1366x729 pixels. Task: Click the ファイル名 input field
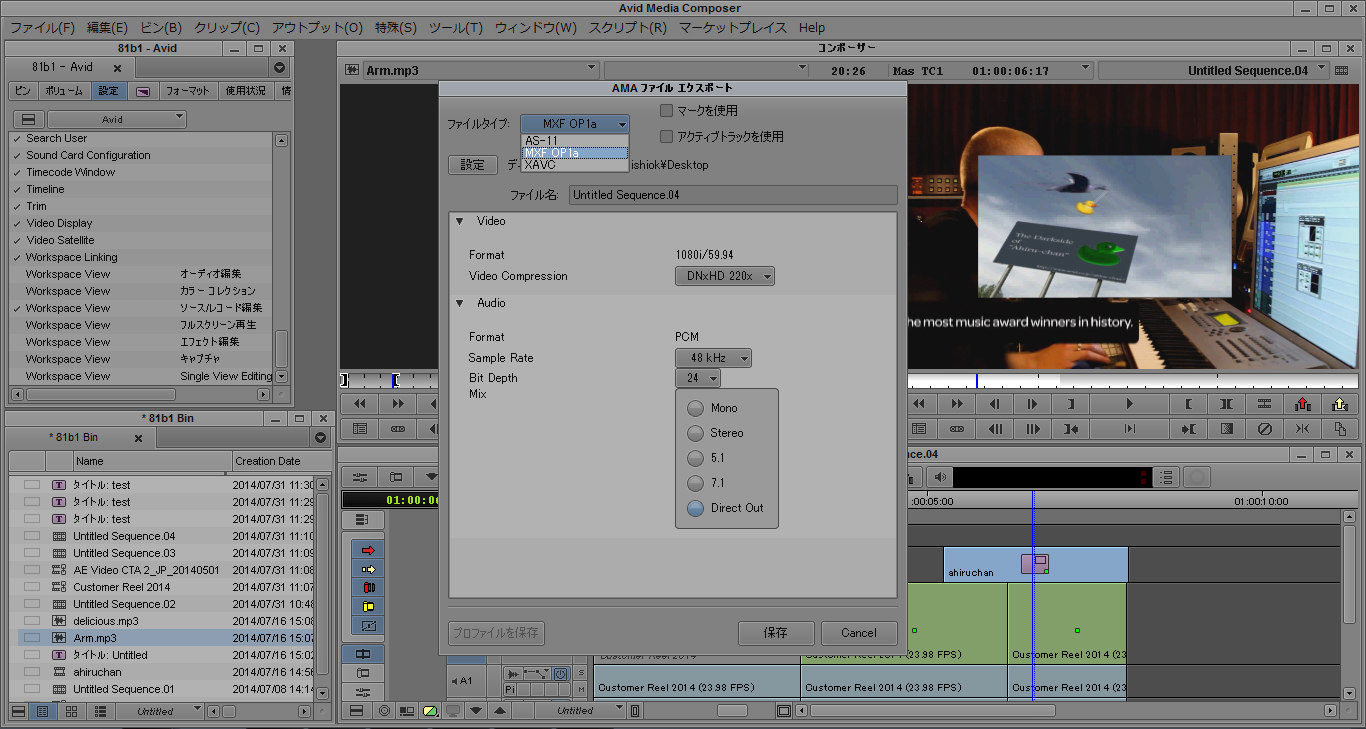click(733, 195)
